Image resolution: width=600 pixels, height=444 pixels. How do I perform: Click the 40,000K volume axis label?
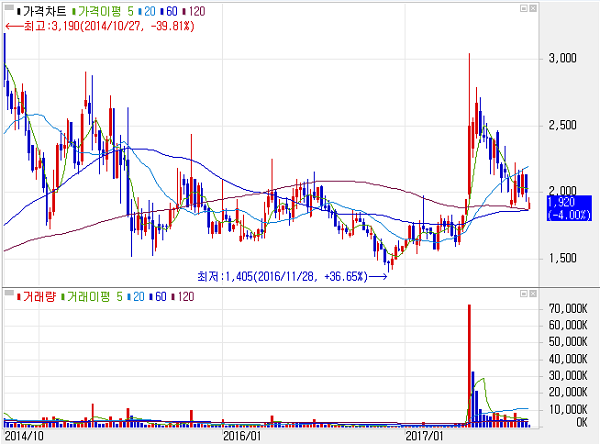tap(568, 359)
